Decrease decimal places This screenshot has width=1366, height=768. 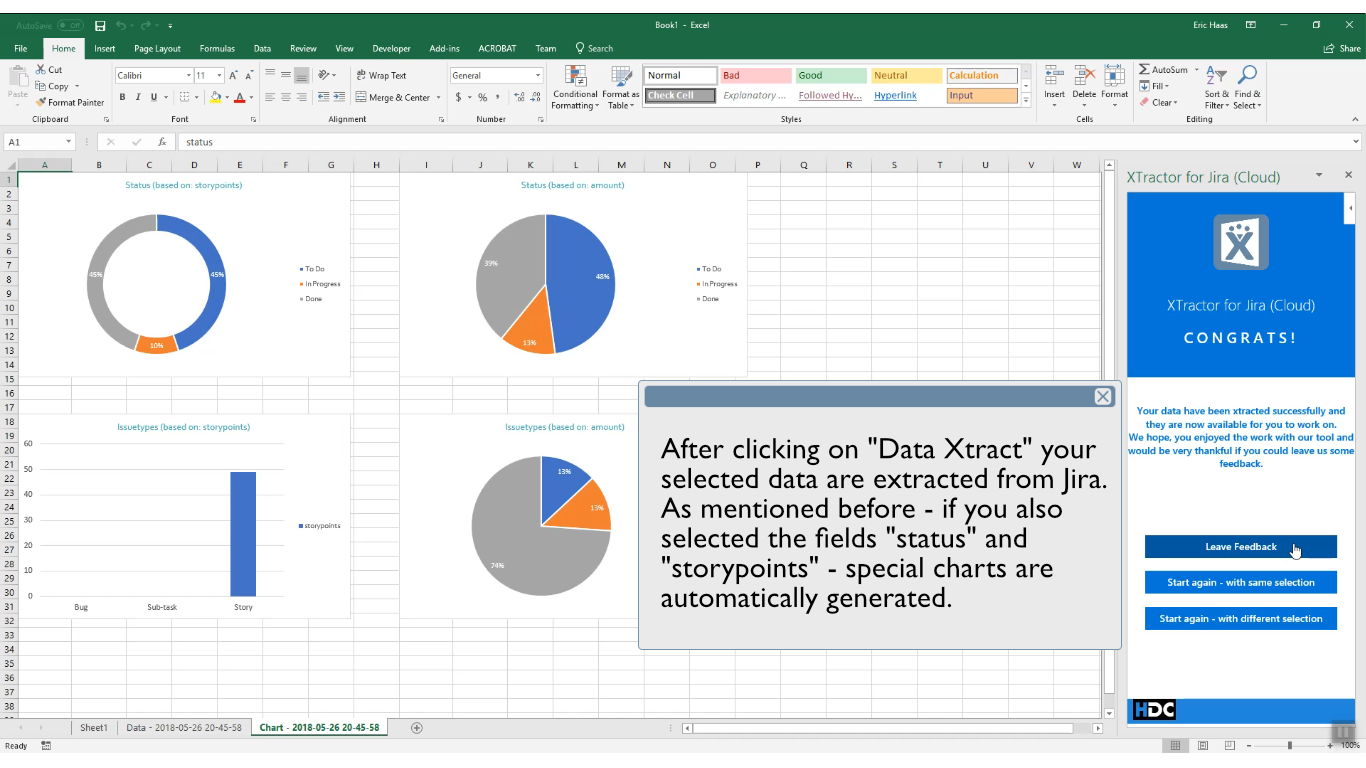pos(535,97)
